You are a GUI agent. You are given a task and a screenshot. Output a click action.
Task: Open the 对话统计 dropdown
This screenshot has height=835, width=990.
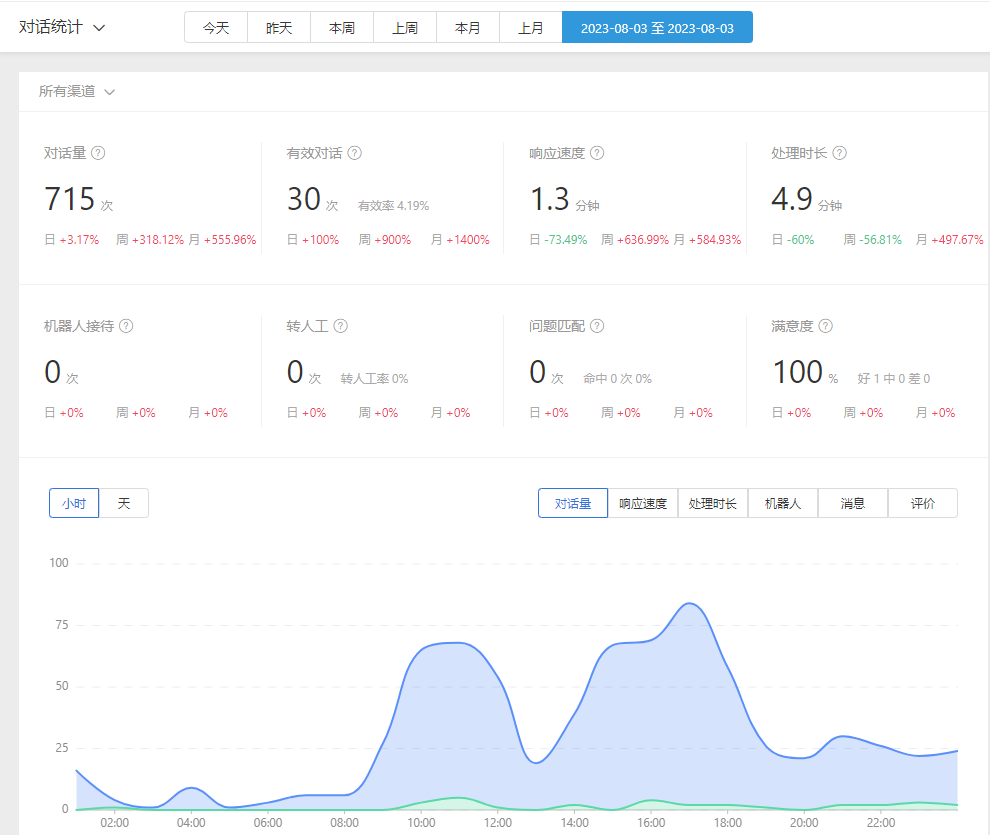62,28
